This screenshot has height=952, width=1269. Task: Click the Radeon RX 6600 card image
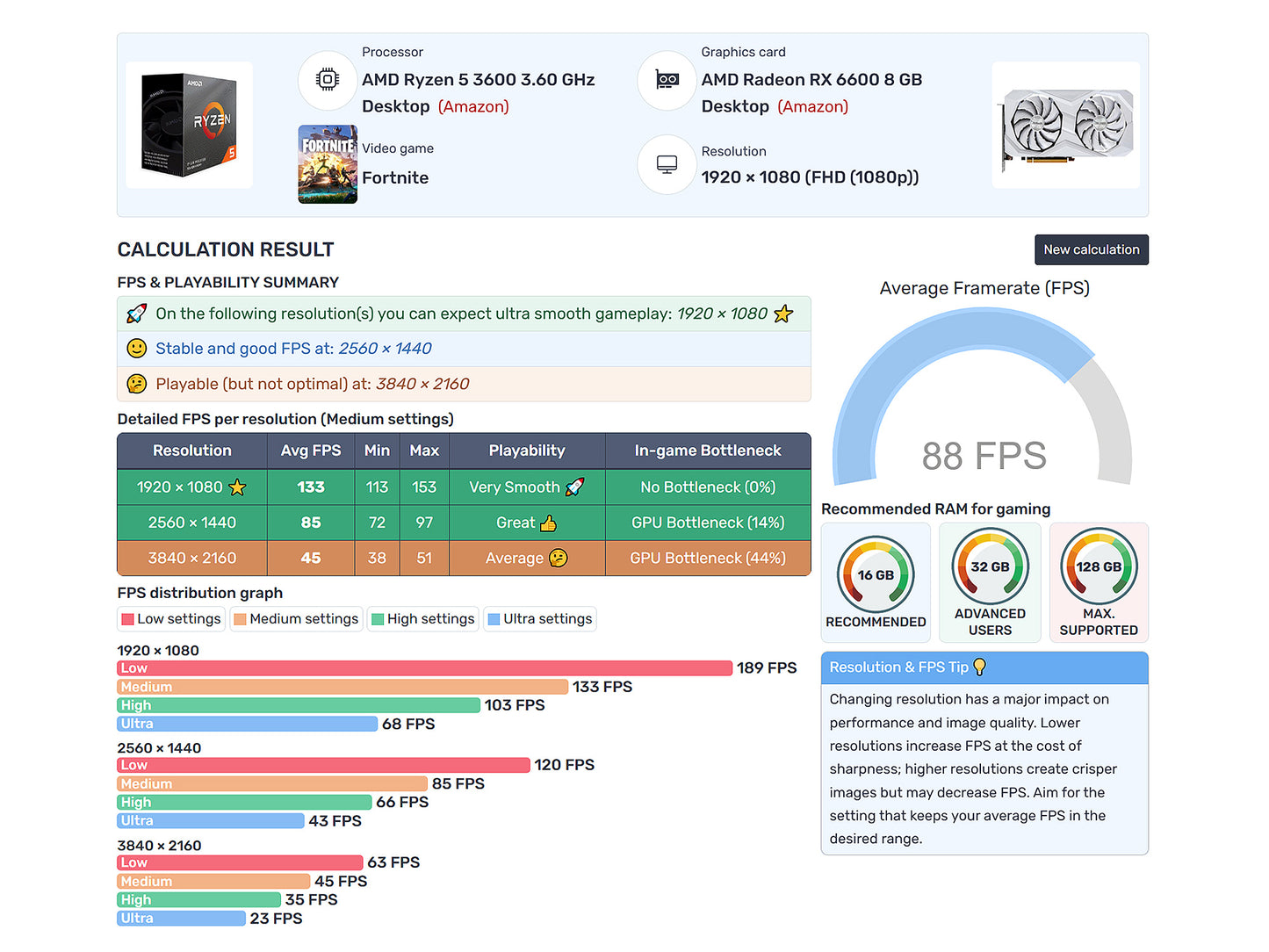[x=1065, y=125]
